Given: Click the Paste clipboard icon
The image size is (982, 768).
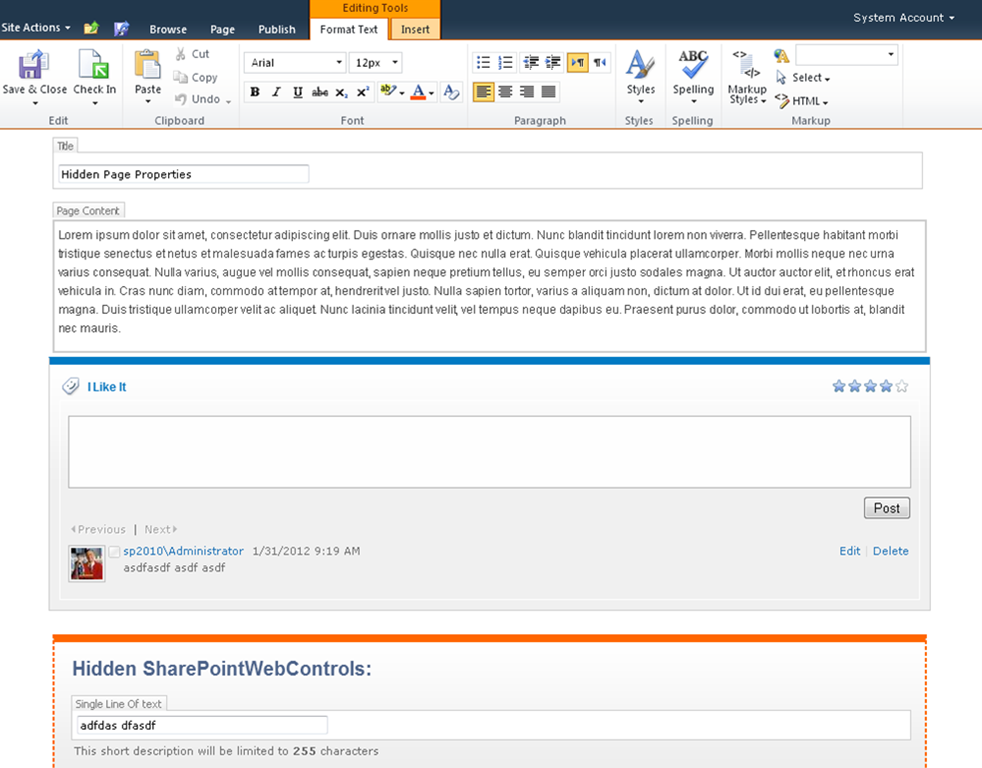Looking at the screenshot, I should (148, 65).
